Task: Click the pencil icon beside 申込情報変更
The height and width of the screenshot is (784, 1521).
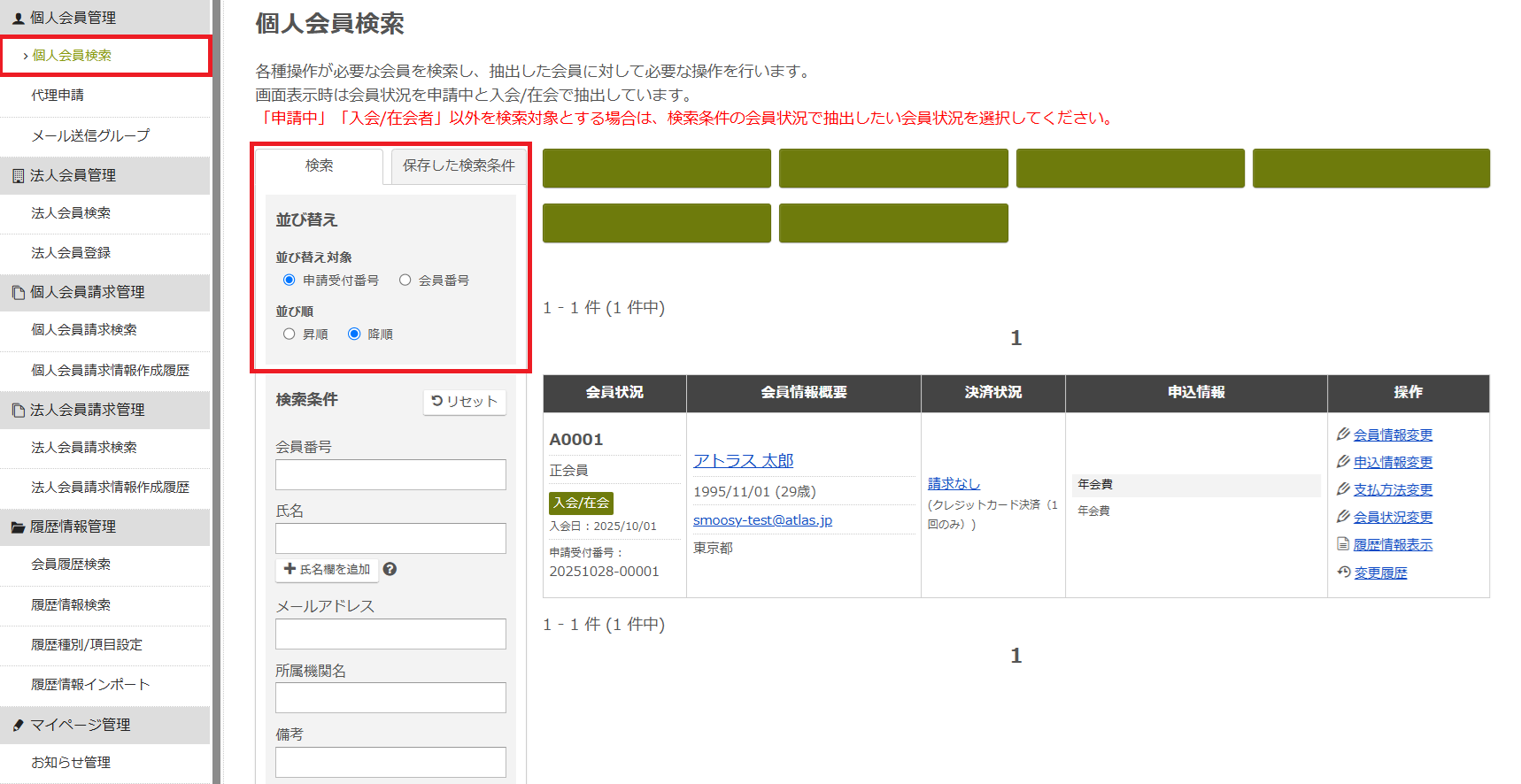Action: click(1343, 462)
